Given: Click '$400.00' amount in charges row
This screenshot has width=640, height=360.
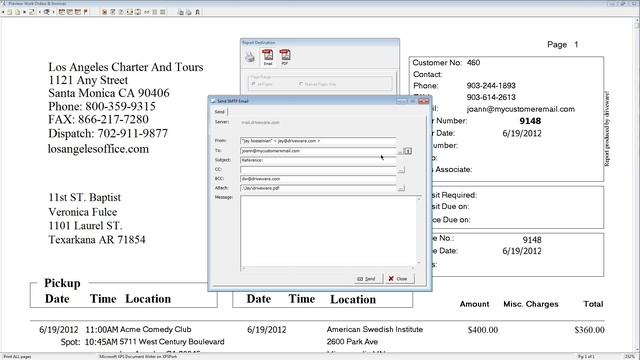Looking at the screenshot, I should tap(483, 330).
